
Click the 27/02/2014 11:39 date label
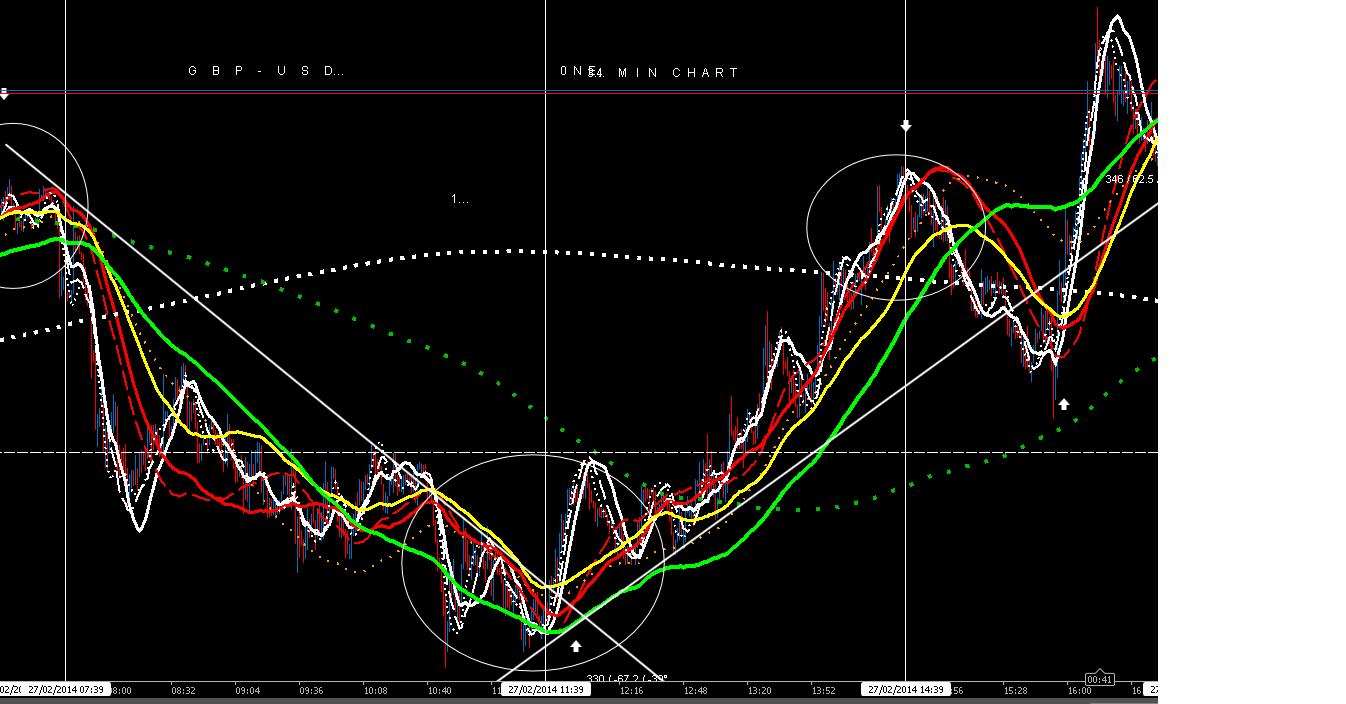tap(545, 690)
